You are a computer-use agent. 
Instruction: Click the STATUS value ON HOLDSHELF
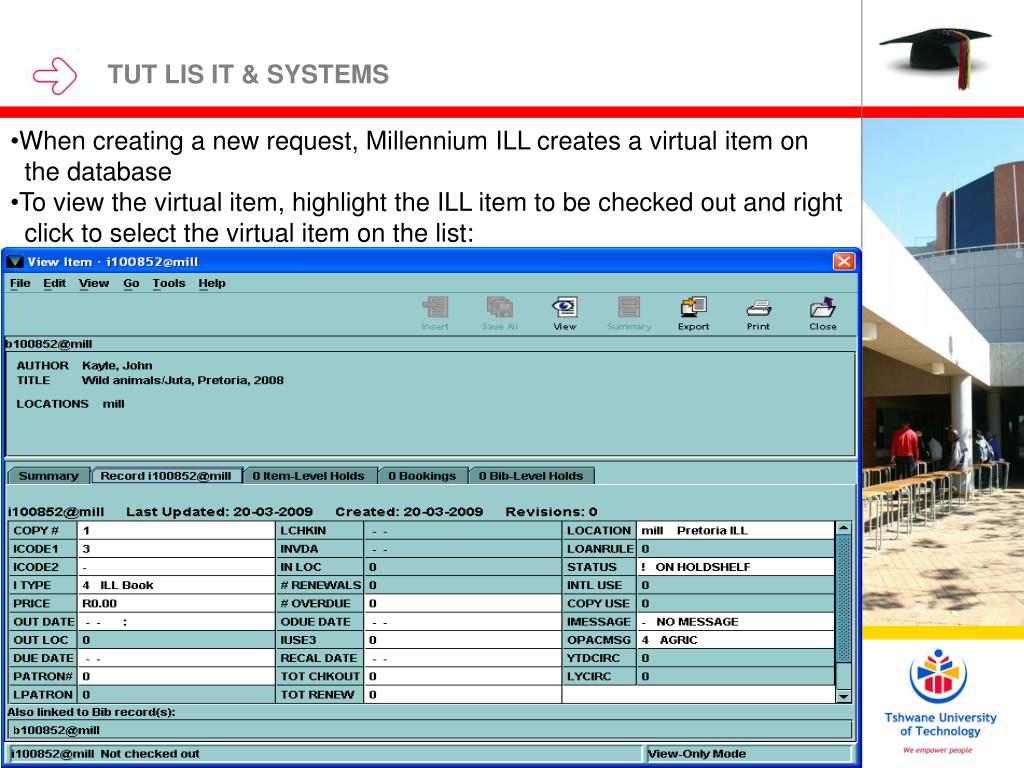pyautogui.click(x=735, y=567)
